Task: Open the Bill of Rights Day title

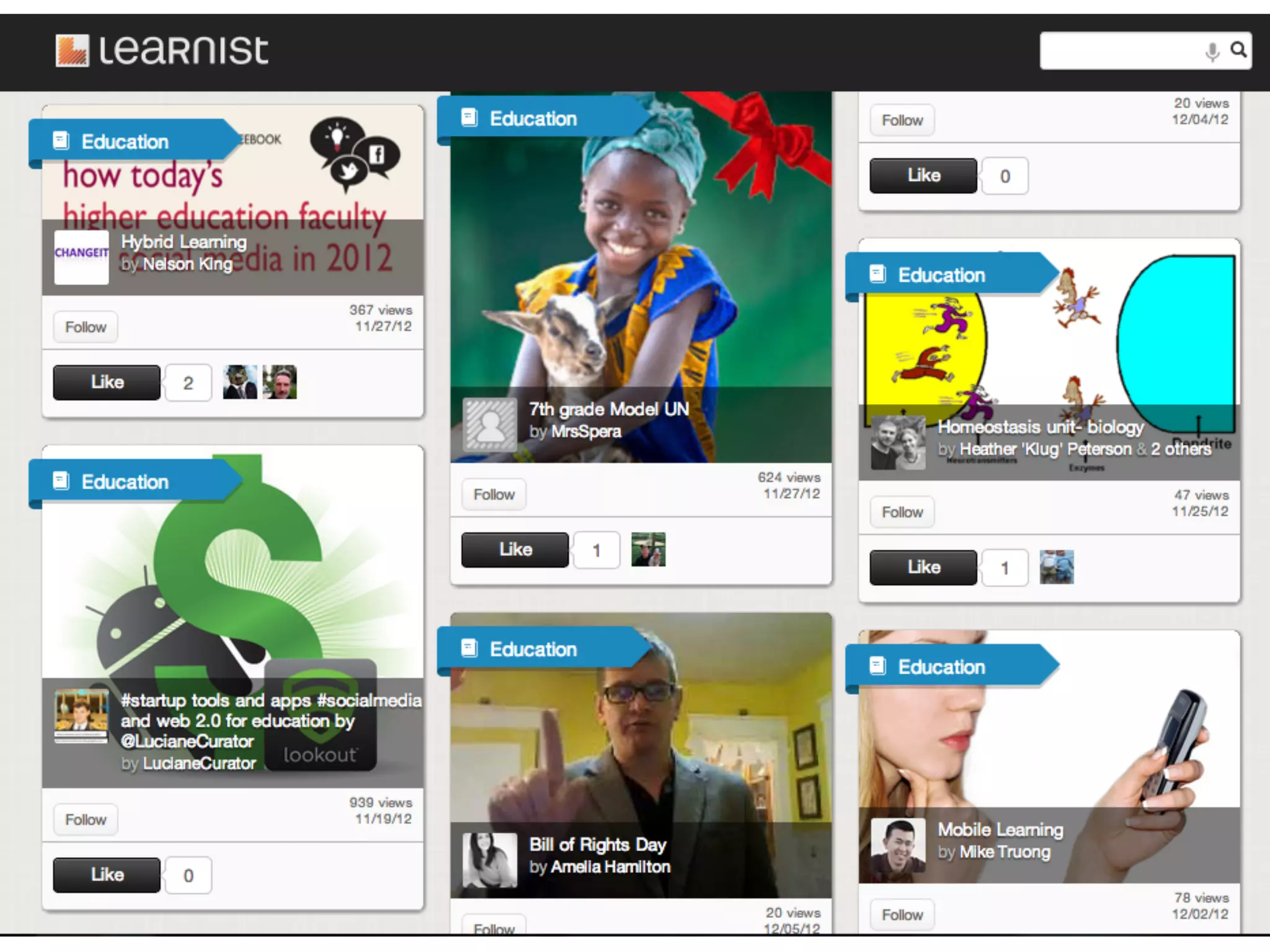Action: click(598, 845)
